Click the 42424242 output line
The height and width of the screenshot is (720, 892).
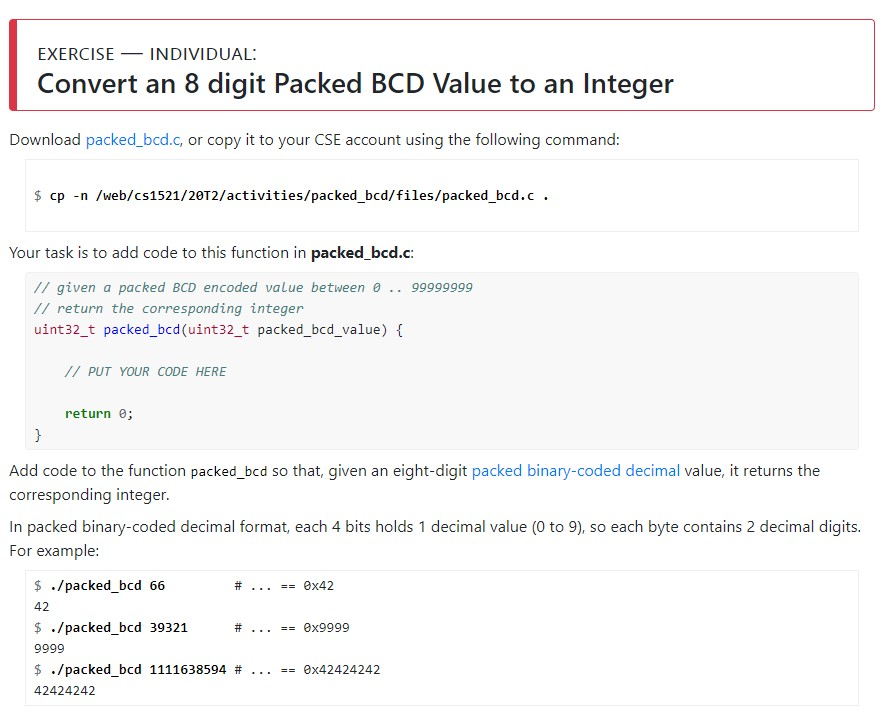click(64, 690)
